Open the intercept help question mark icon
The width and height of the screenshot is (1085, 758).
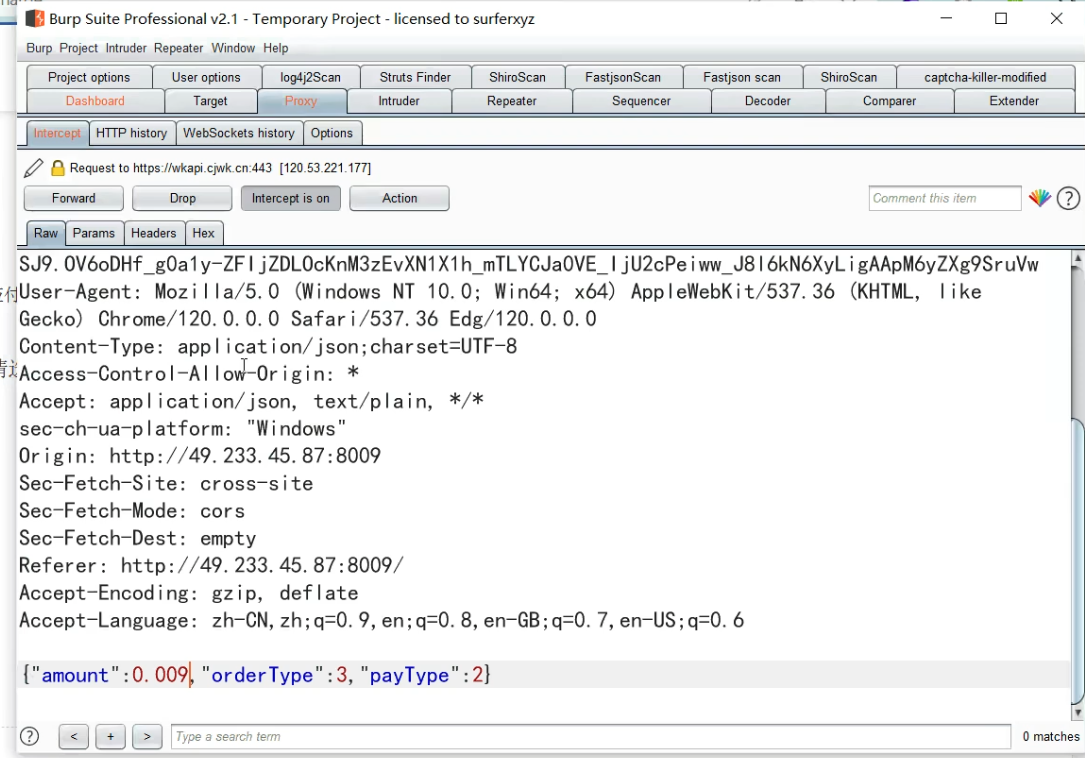[x=1068, y=199]
